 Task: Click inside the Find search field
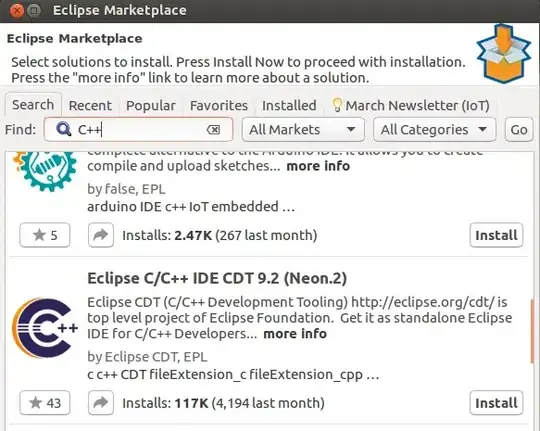pyautogui.click(x=138, y=130)
